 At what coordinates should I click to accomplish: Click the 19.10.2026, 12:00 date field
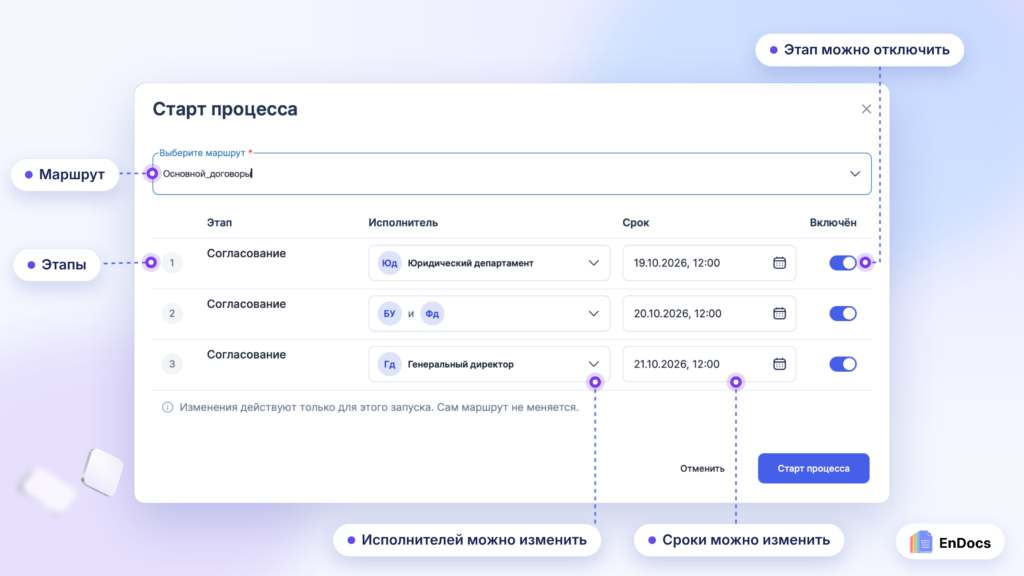(x=709, y=263)
